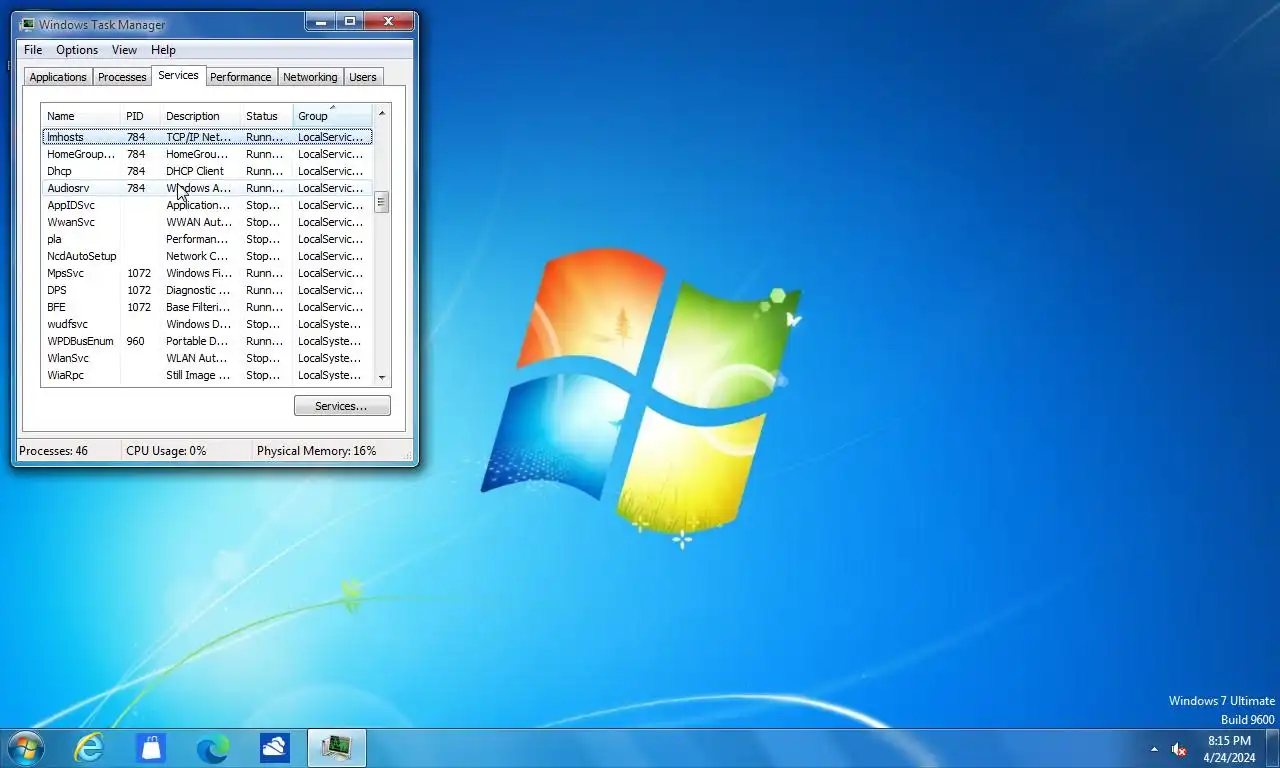Sort by the PID column header

pos(141,116)
